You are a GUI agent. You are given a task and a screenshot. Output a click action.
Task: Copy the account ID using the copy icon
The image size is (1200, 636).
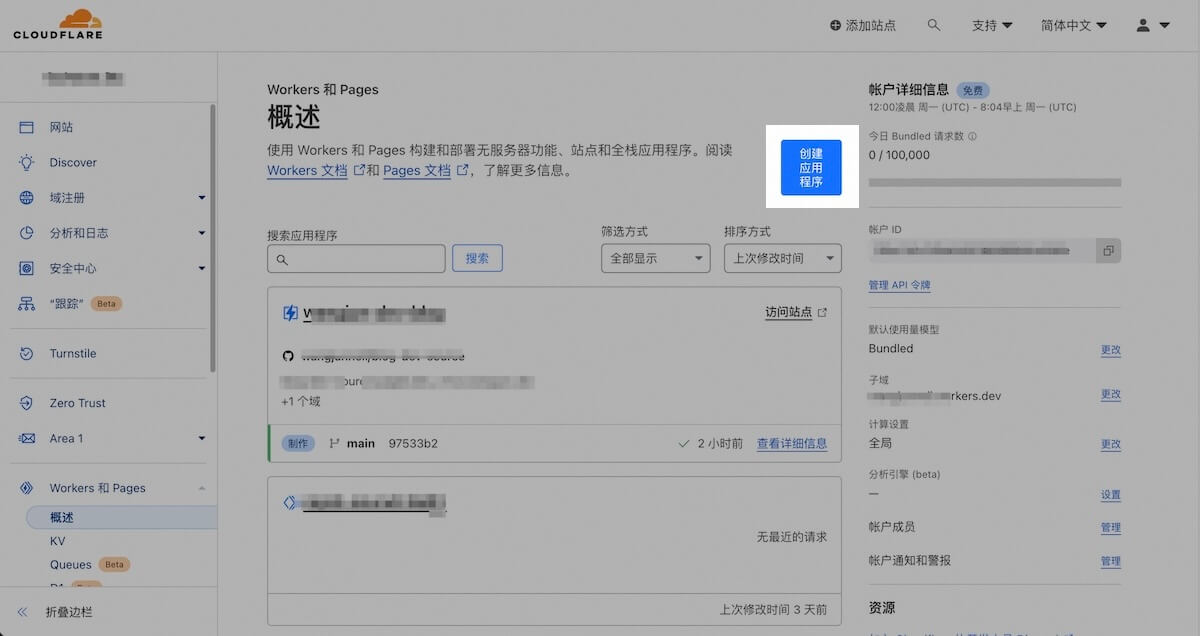pos(1108,251)
